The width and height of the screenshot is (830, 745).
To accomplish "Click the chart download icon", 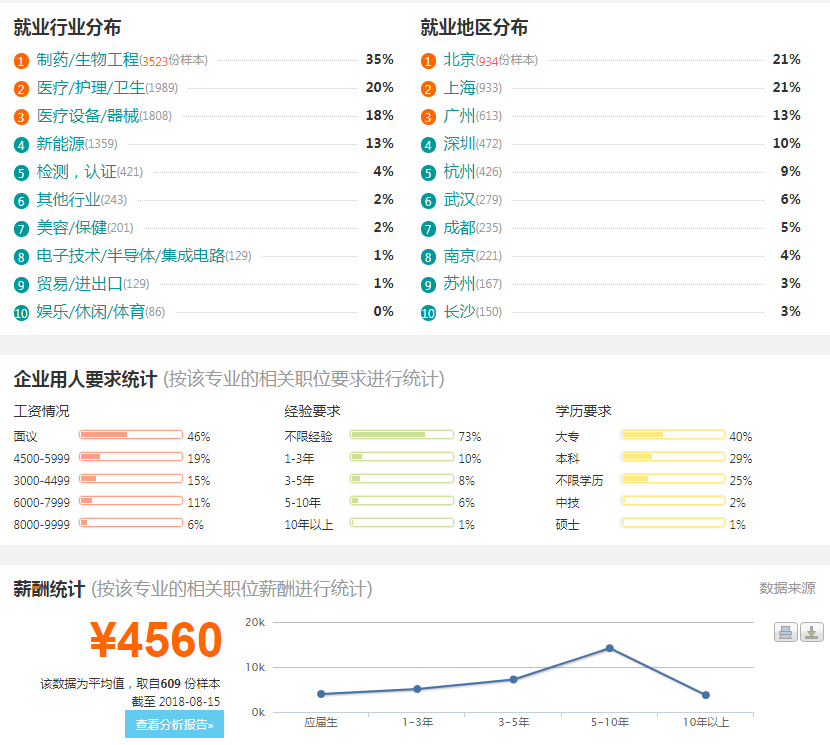I will pyautogui.click(x=812, y=632).
